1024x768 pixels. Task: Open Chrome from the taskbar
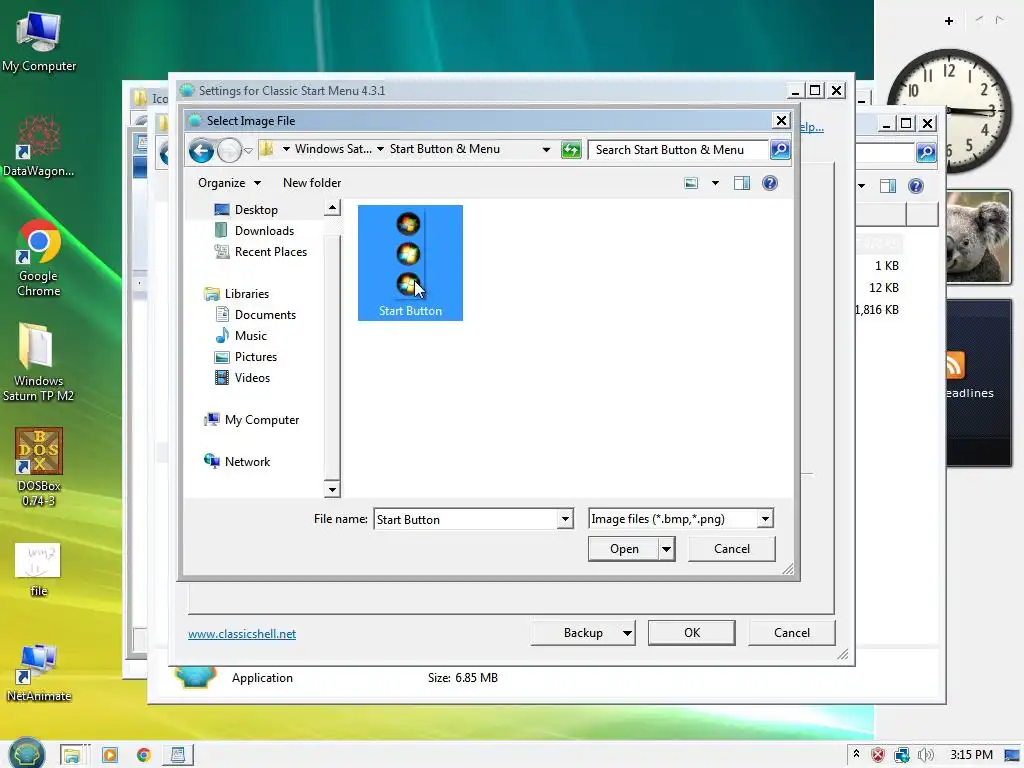click(x=144, y=756)
